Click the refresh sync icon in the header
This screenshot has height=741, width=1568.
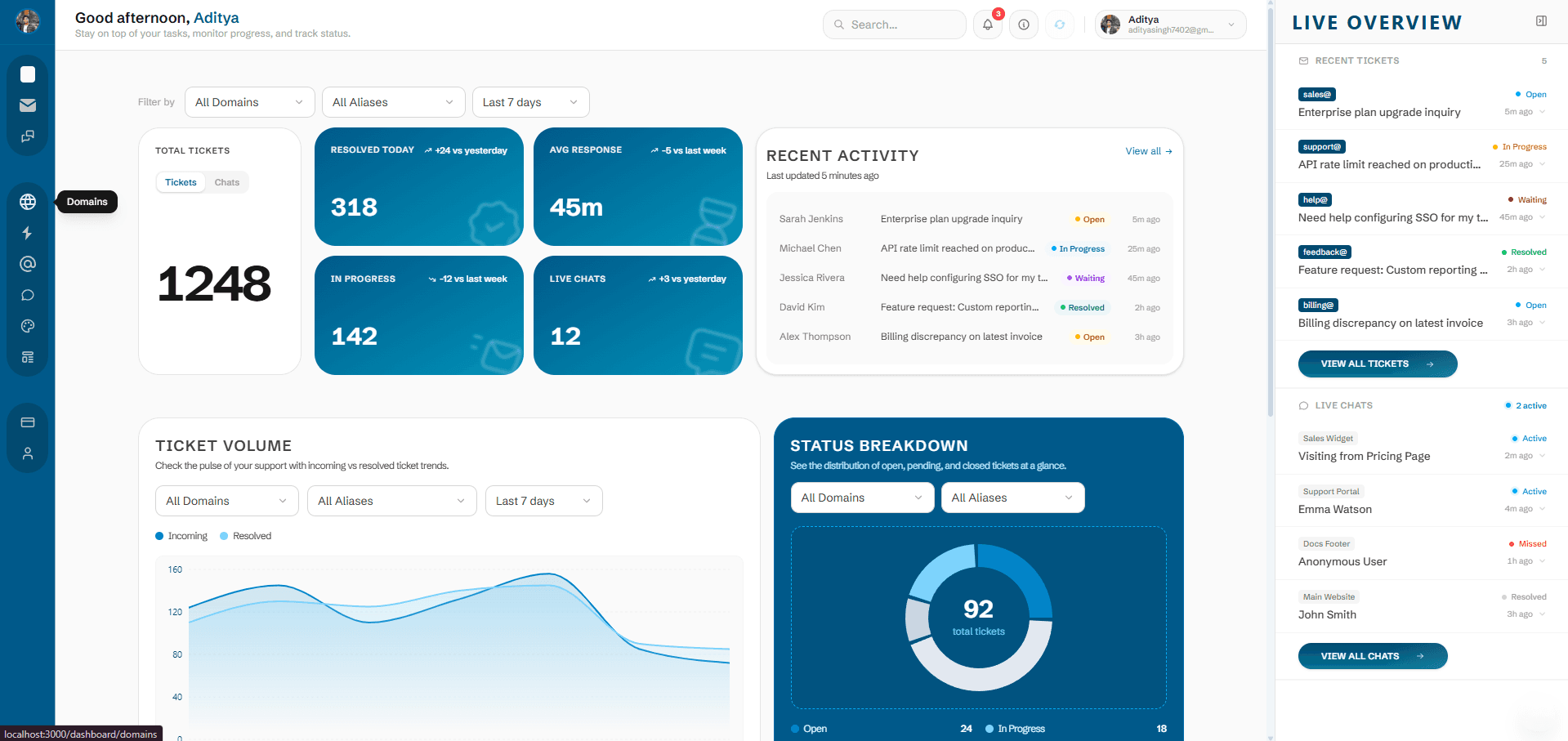coord(1060,25)
